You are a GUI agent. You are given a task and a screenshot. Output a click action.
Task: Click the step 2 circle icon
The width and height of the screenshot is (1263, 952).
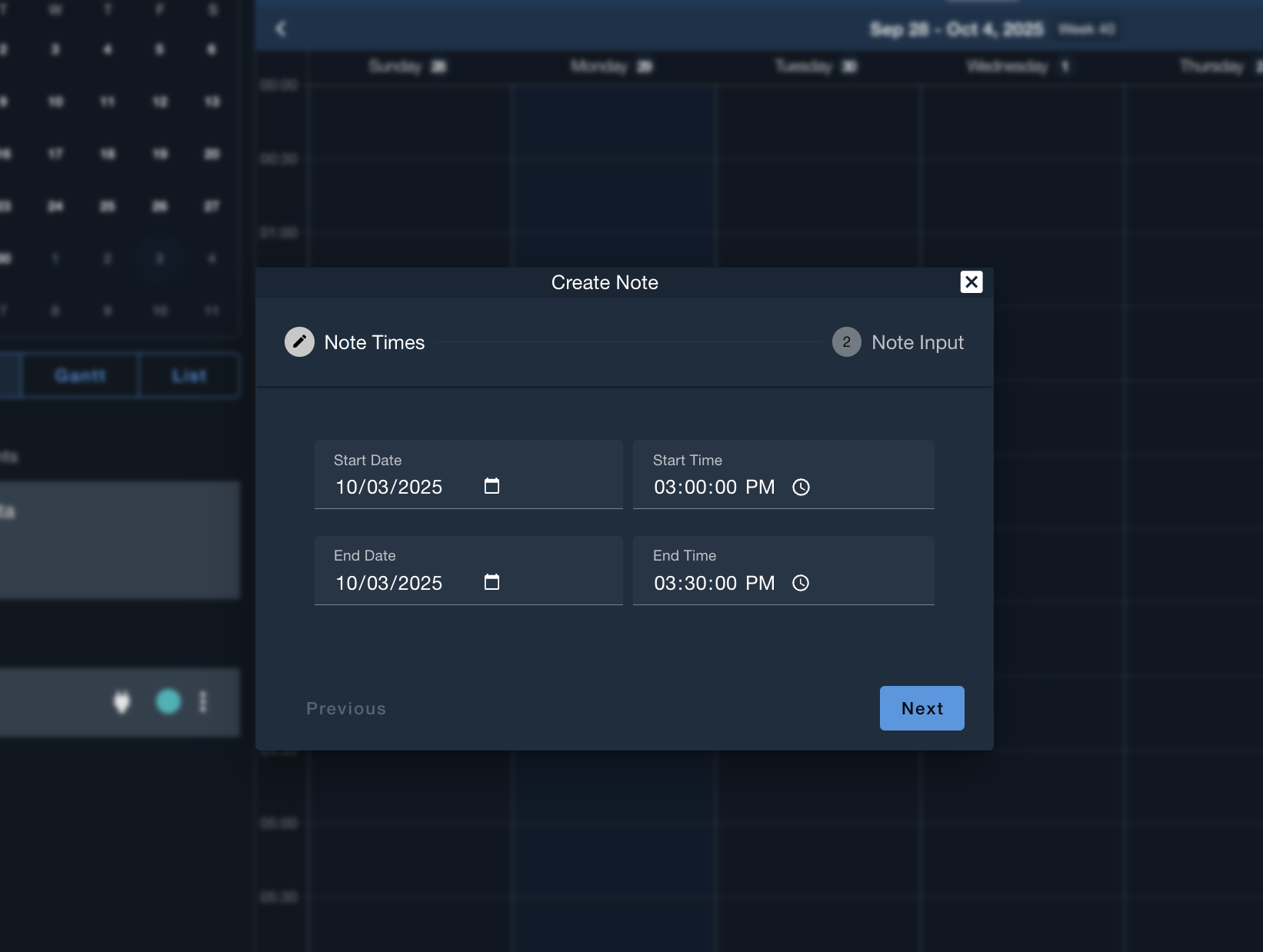pos(846,342)
